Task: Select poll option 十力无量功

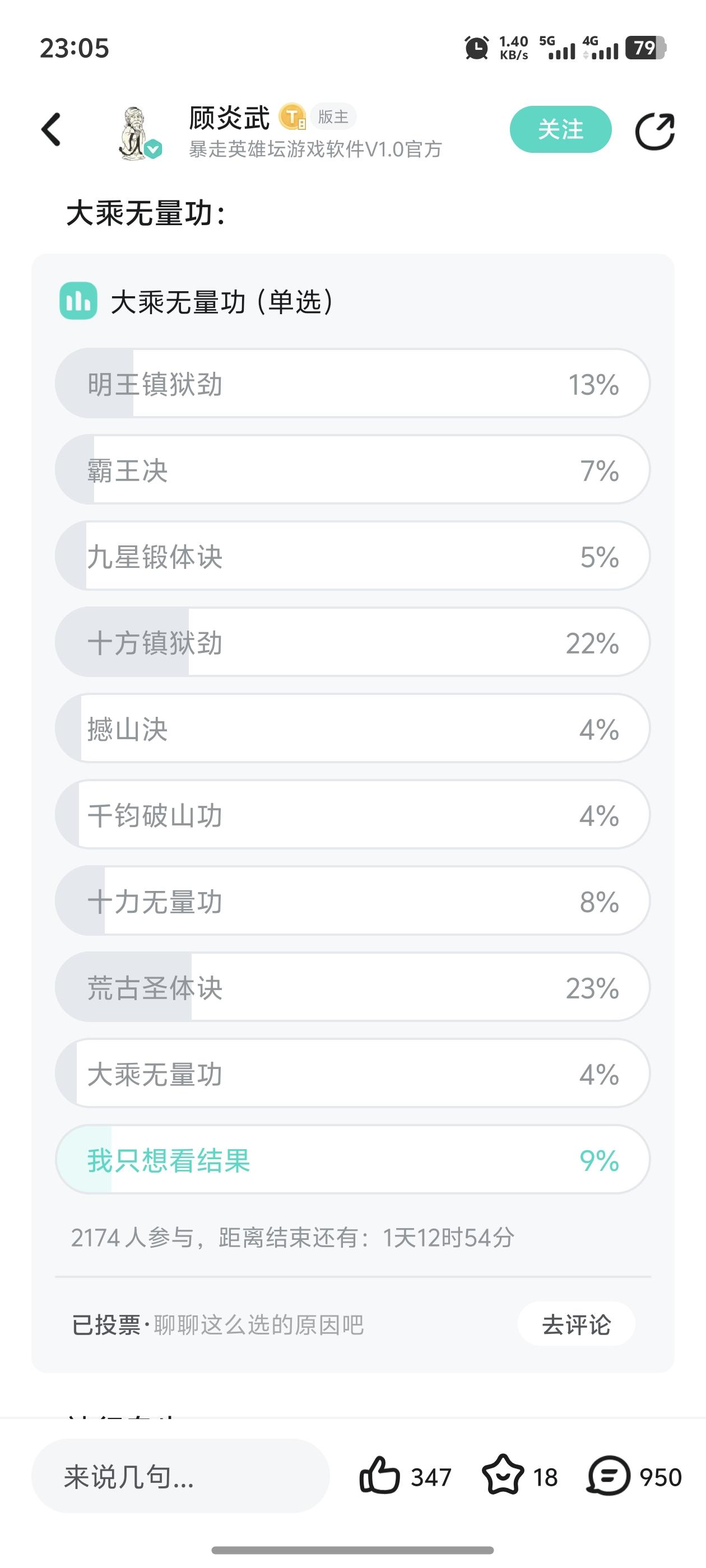Action: coord(352,901)
